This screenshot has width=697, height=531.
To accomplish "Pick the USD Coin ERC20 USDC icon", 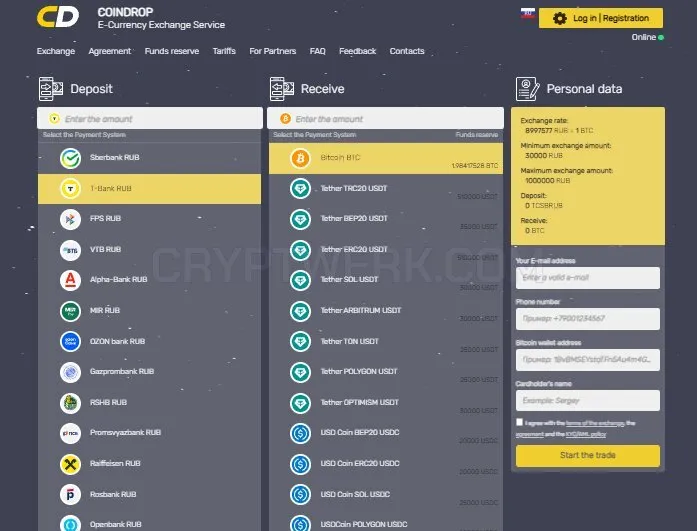I will (x=300, y=464).
